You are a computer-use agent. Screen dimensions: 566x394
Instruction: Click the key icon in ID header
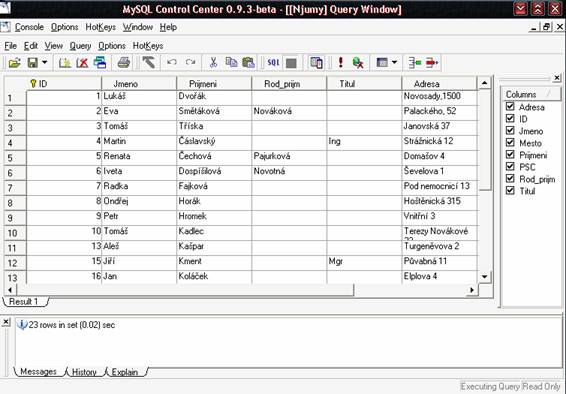click(33, 84)
